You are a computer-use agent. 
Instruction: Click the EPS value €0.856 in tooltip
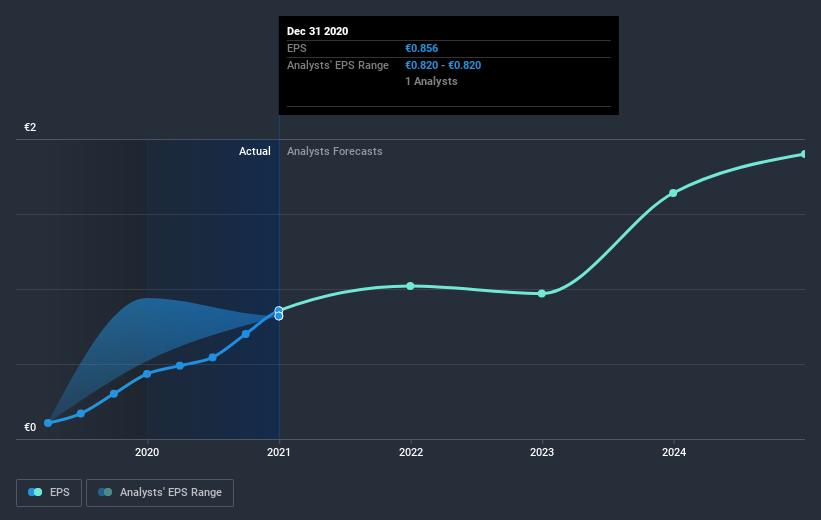(x=421, y=48)
